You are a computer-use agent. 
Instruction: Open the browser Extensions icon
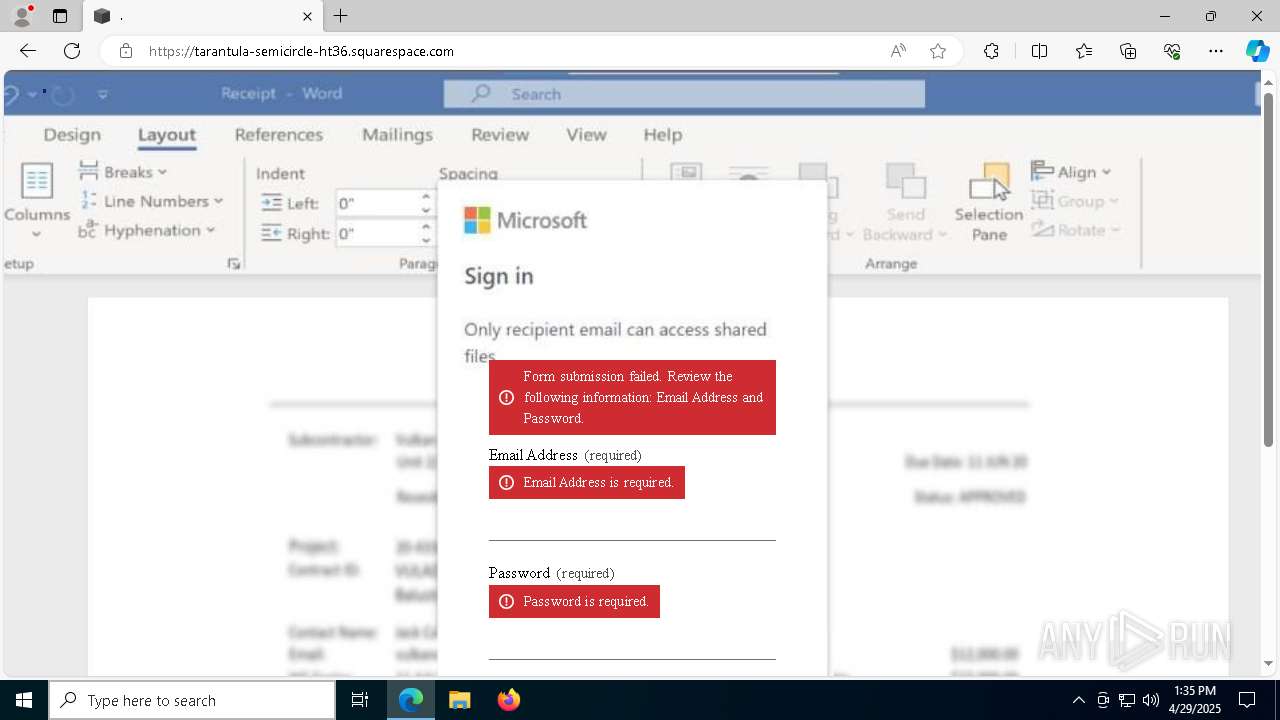pos(991,51)
